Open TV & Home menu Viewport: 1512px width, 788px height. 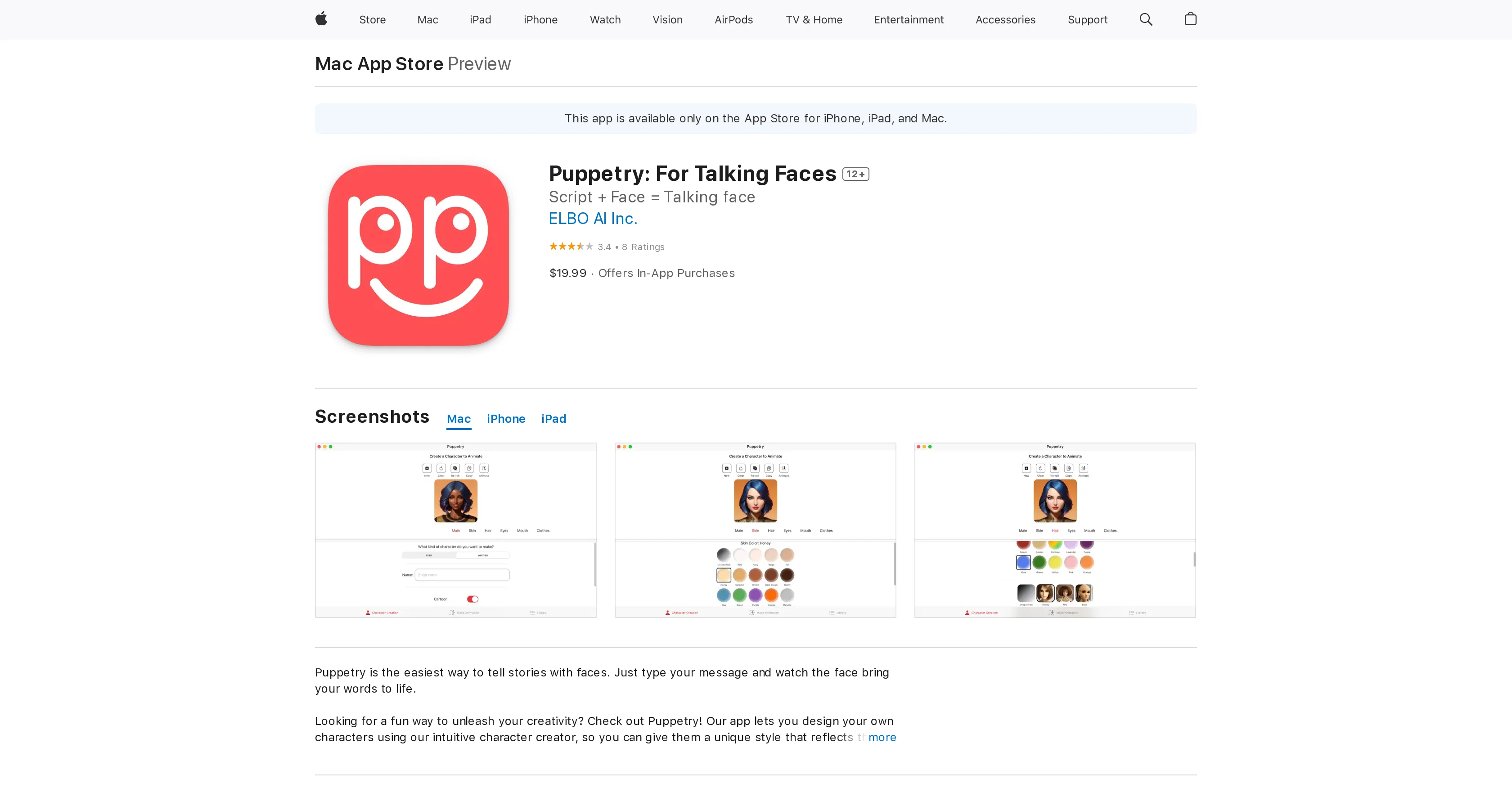point(814,19)
